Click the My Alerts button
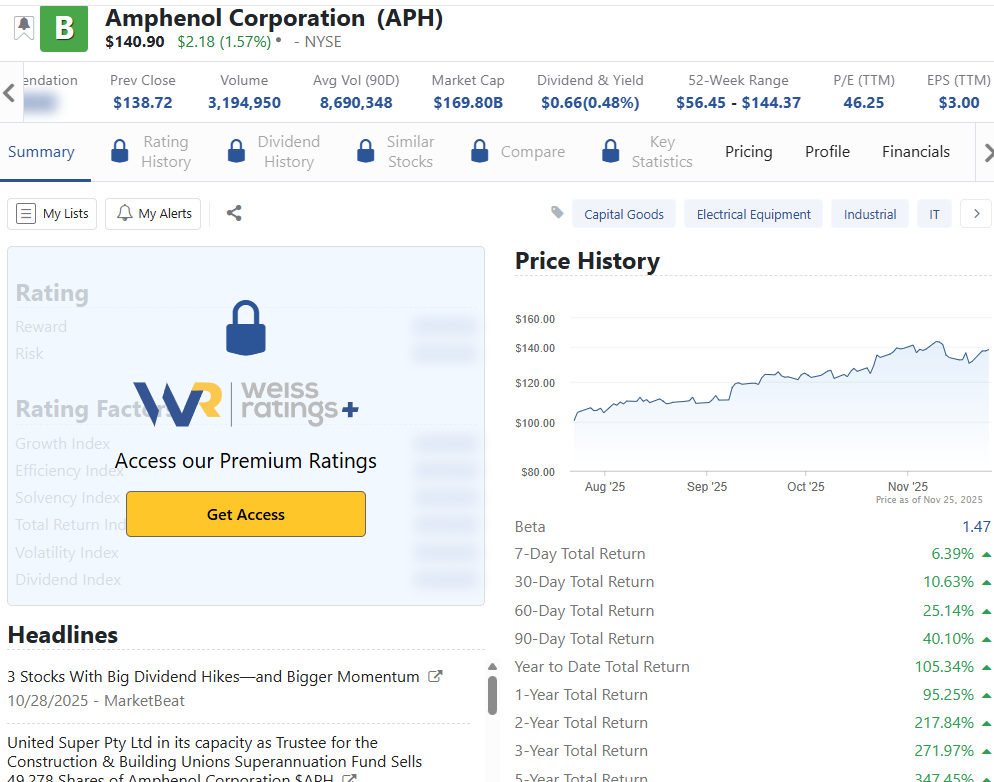This screenshot has width=994, height=782. pos(153,214)
